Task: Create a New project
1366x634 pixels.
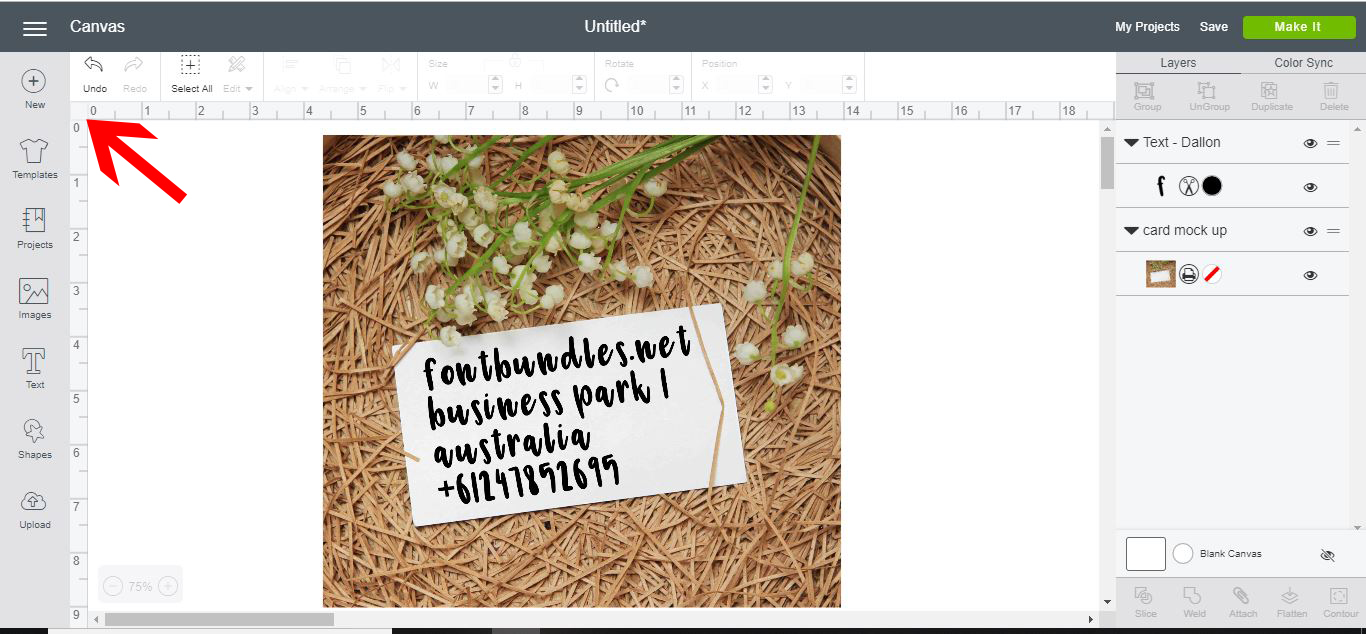Action: coord(34,89)
